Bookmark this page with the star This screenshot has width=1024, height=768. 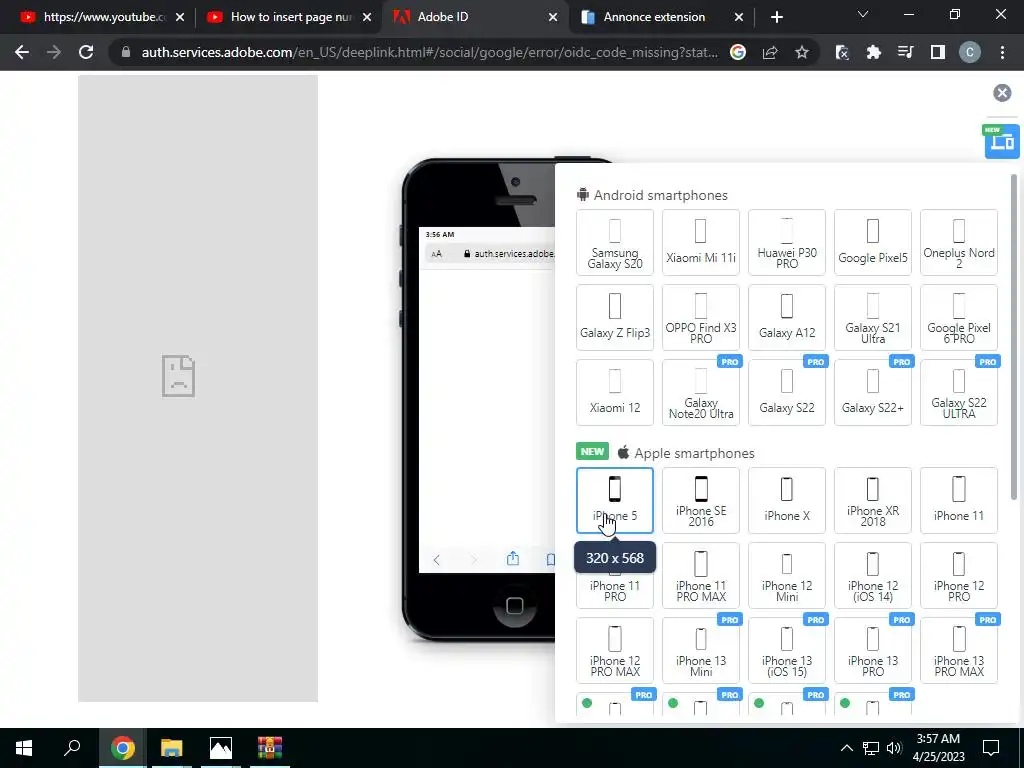point(802,52)
